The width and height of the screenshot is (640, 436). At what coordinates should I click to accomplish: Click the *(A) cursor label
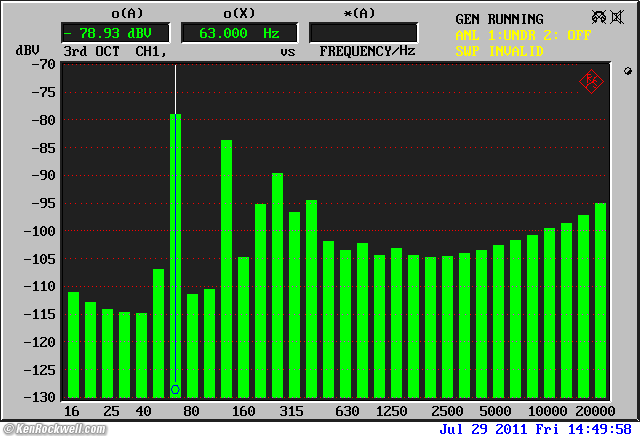coord(363,13)
